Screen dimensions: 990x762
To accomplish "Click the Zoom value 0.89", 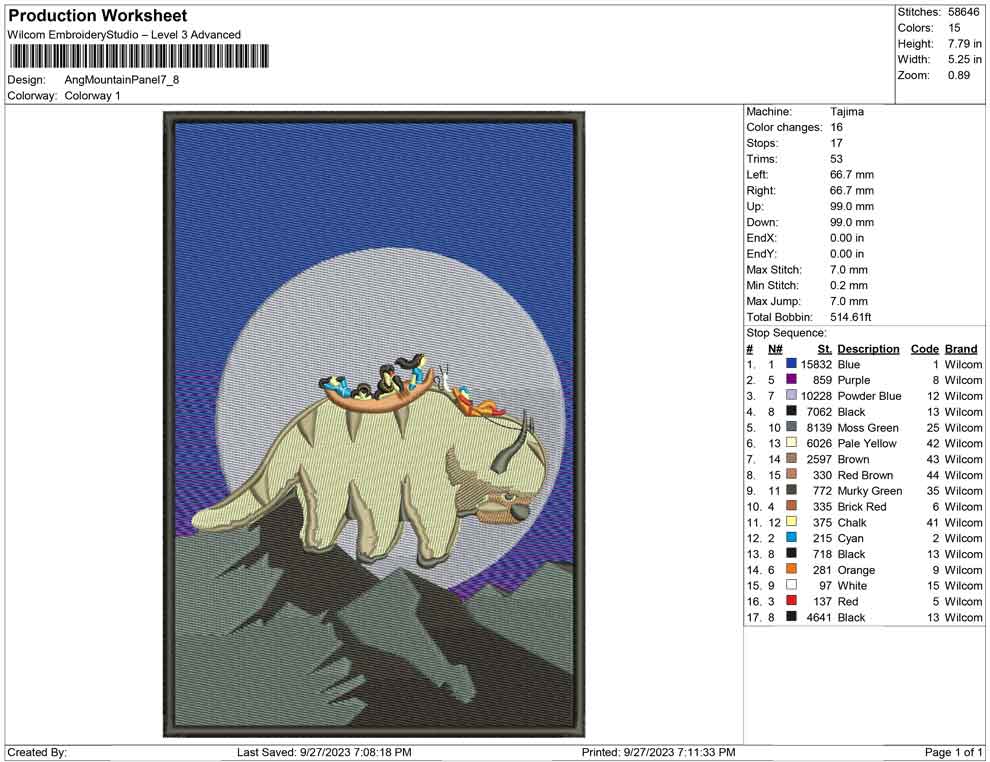I will pos(959,75).
